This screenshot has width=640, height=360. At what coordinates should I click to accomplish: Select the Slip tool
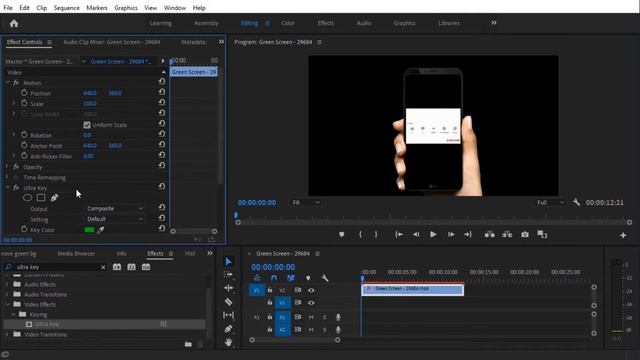[x=229, y=315]
